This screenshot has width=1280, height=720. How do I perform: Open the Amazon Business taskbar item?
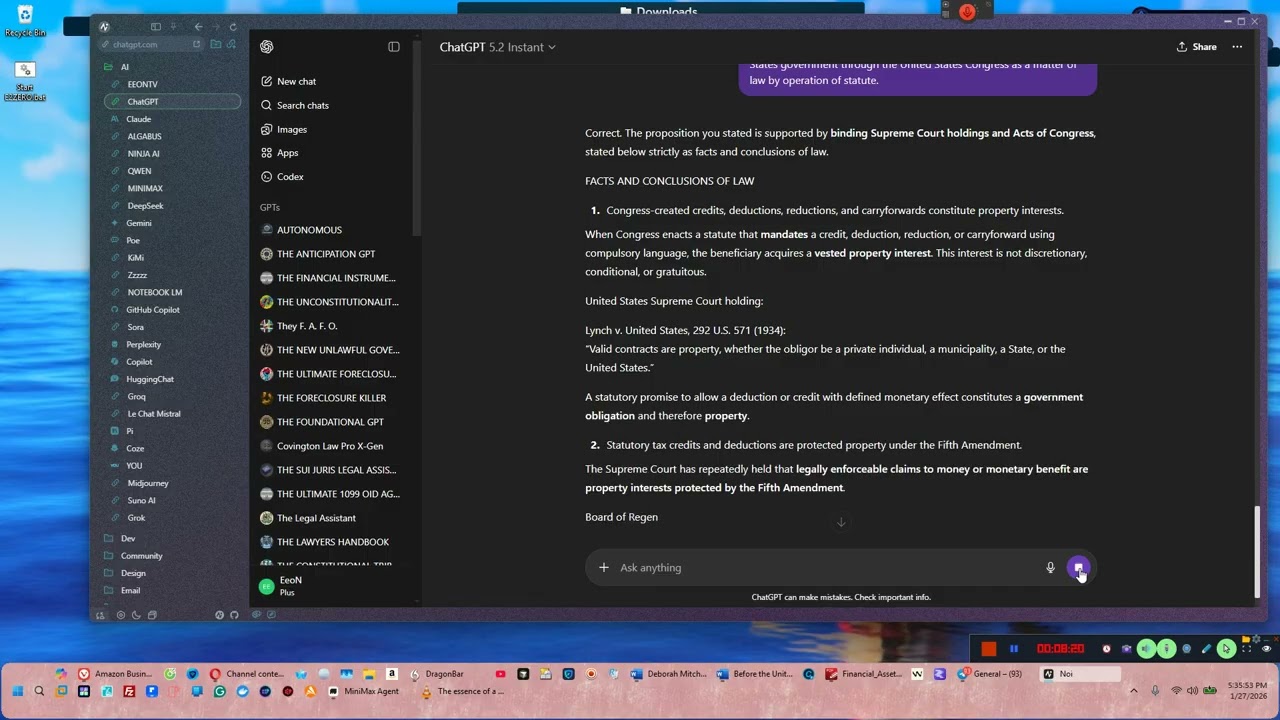[114, 674]
